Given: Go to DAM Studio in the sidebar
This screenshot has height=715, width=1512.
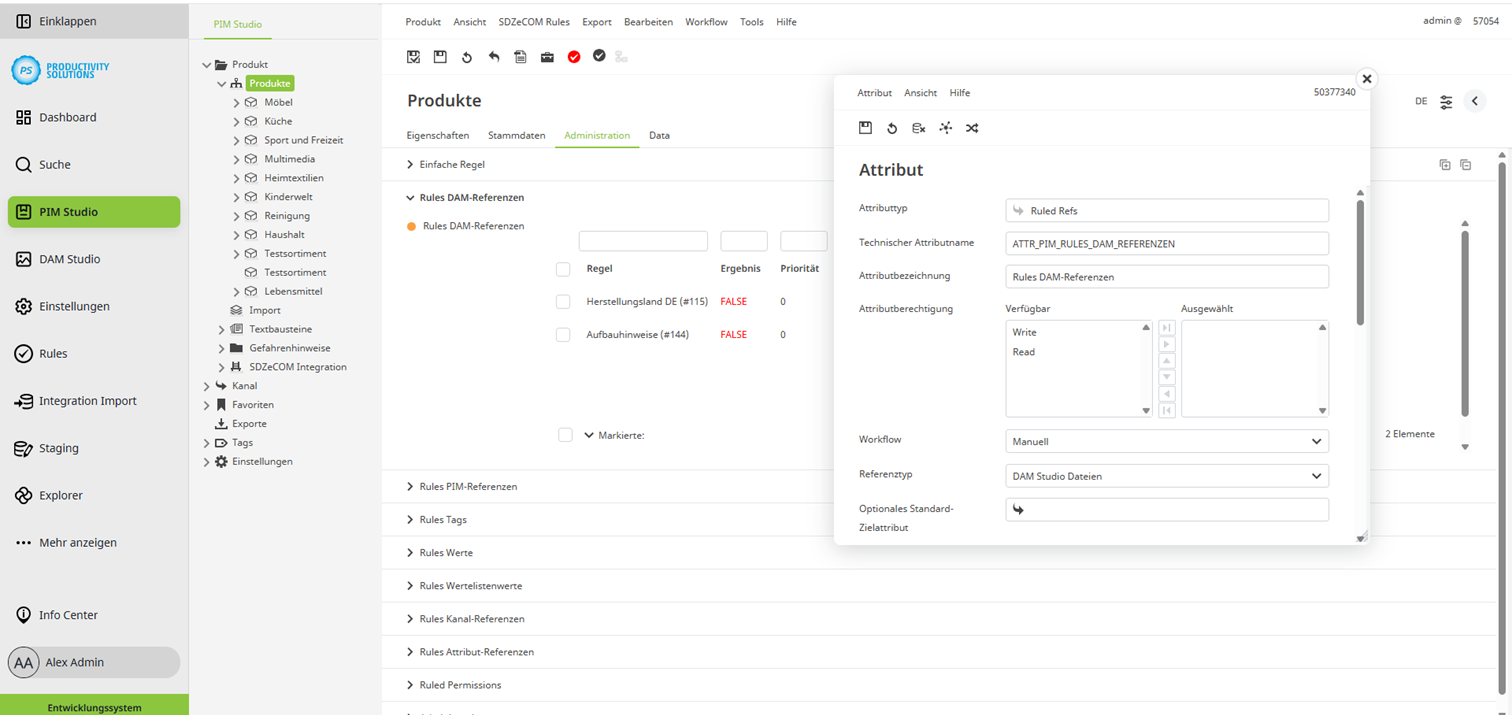Looking at the screenshot, I should tap(69, 259).
